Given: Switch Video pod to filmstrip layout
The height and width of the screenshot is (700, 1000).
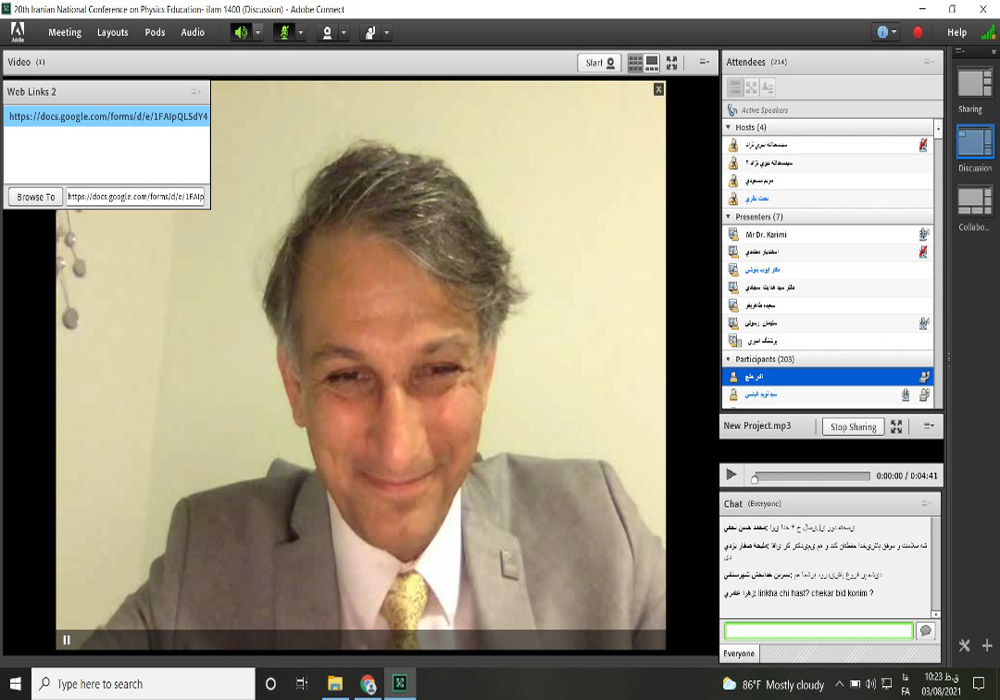Looking at the screenshot, I should coord(652,62).
